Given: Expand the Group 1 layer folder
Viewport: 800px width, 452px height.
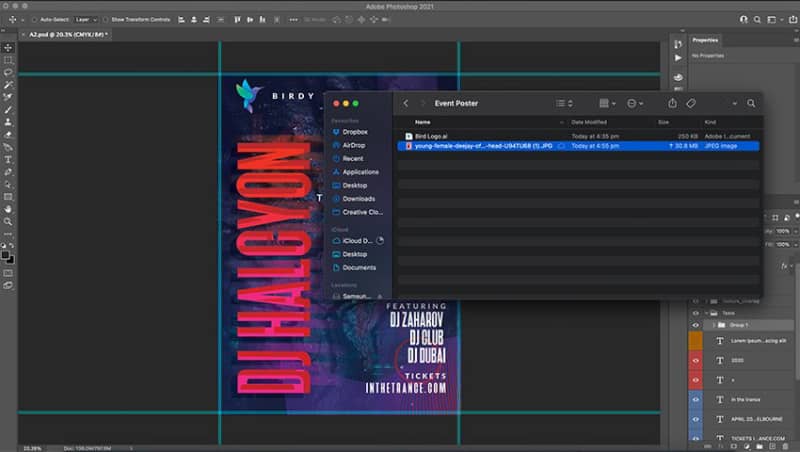Looking at the screenshot, I should click(714, 325).
